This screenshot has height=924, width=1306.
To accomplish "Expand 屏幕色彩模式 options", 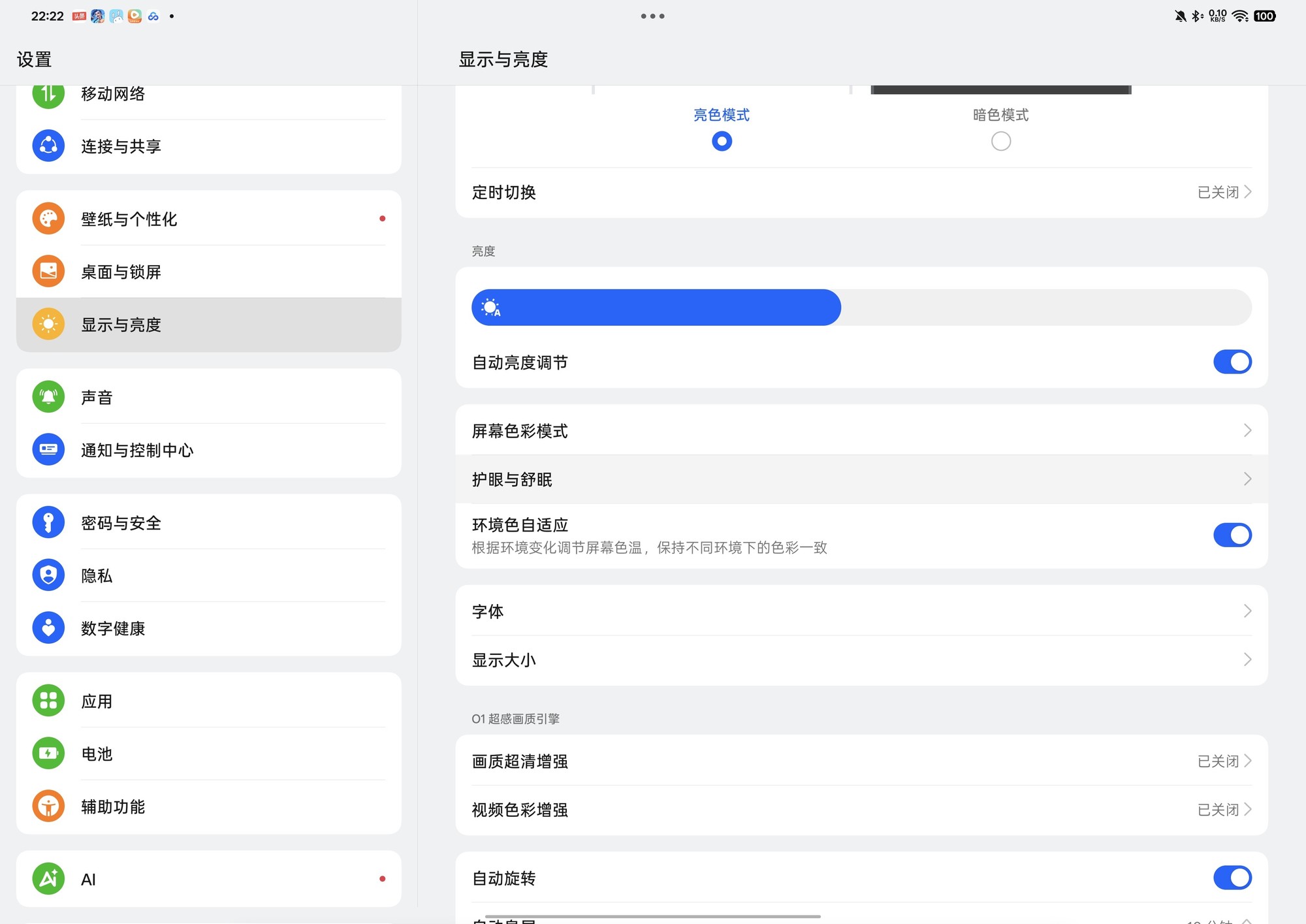I will 861,430.
